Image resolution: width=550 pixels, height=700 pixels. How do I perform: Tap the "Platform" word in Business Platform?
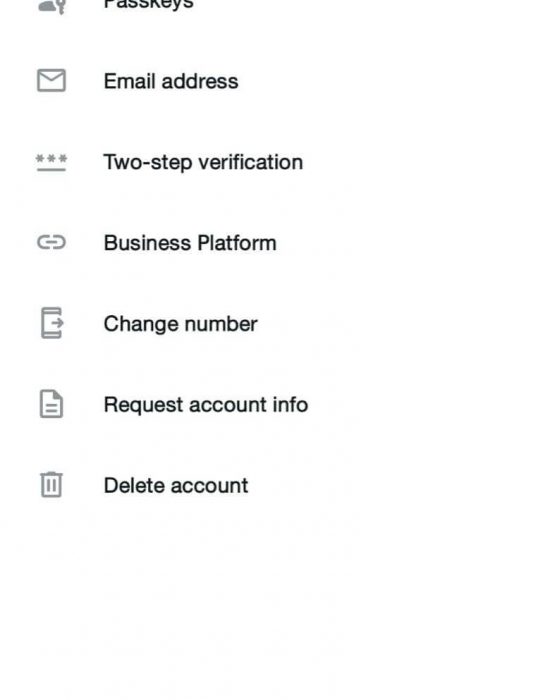click(x=237, y=243)
